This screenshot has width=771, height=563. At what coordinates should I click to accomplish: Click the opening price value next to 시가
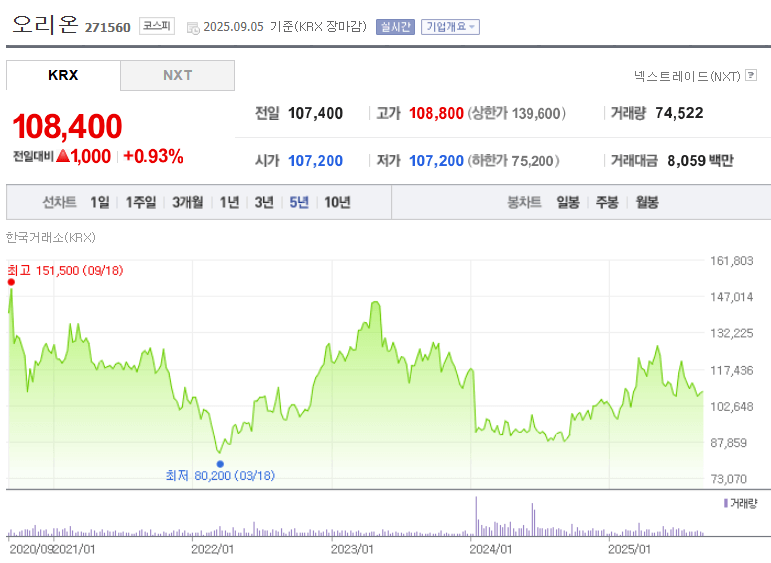[315, 161]
